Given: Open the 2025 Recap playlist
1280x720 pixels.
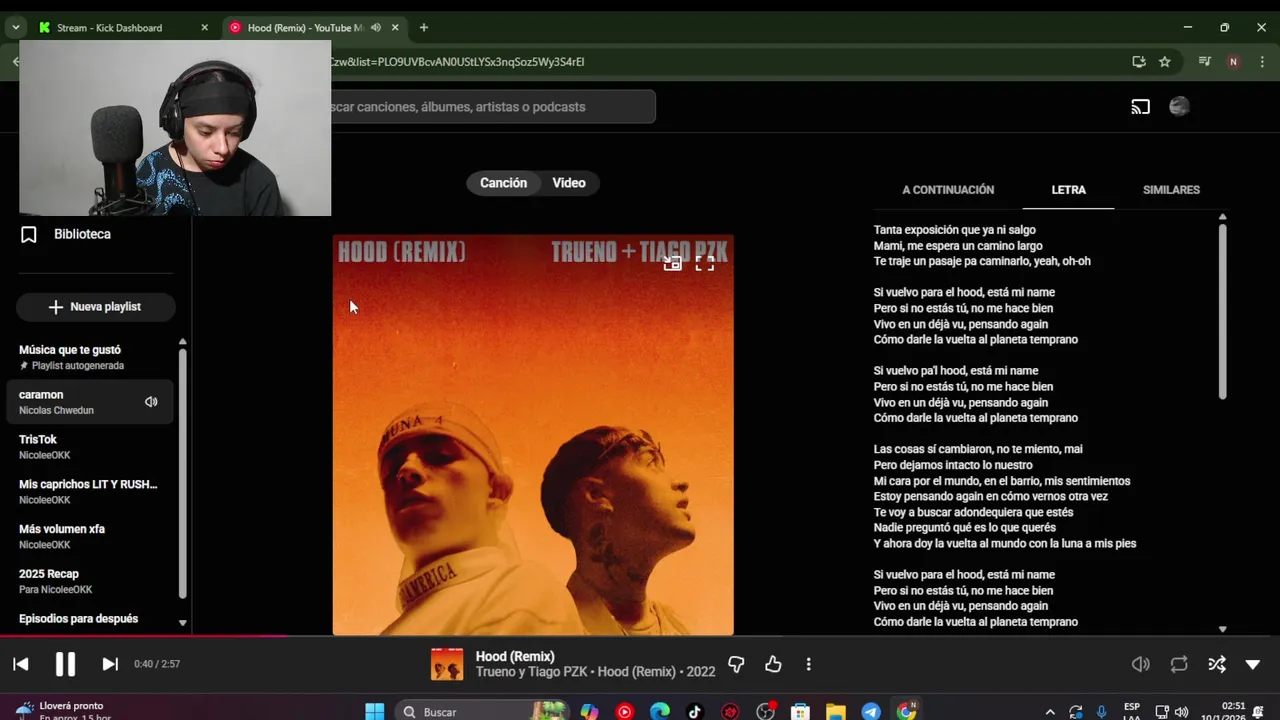Looking at the screenshot, I should pos(90,582).
